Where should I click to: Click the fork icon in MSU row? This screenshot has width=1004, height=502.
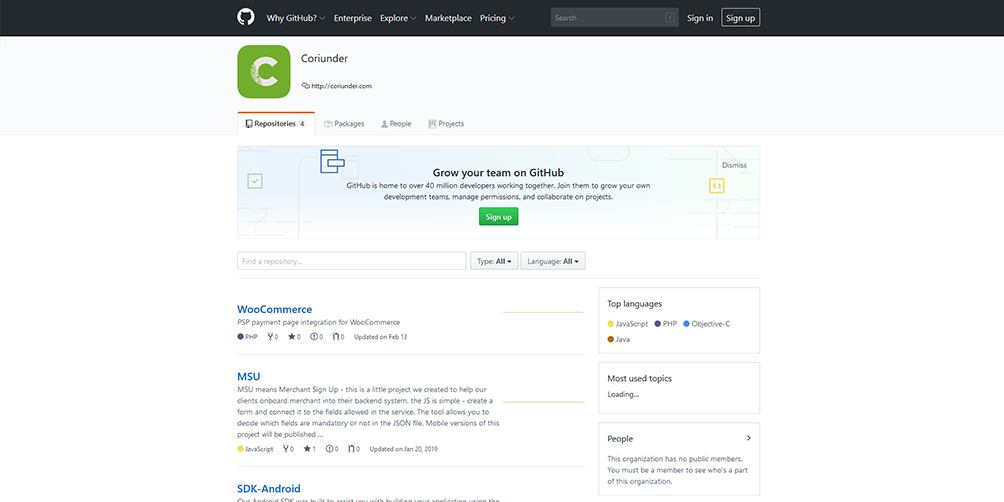tap(286, 449)
